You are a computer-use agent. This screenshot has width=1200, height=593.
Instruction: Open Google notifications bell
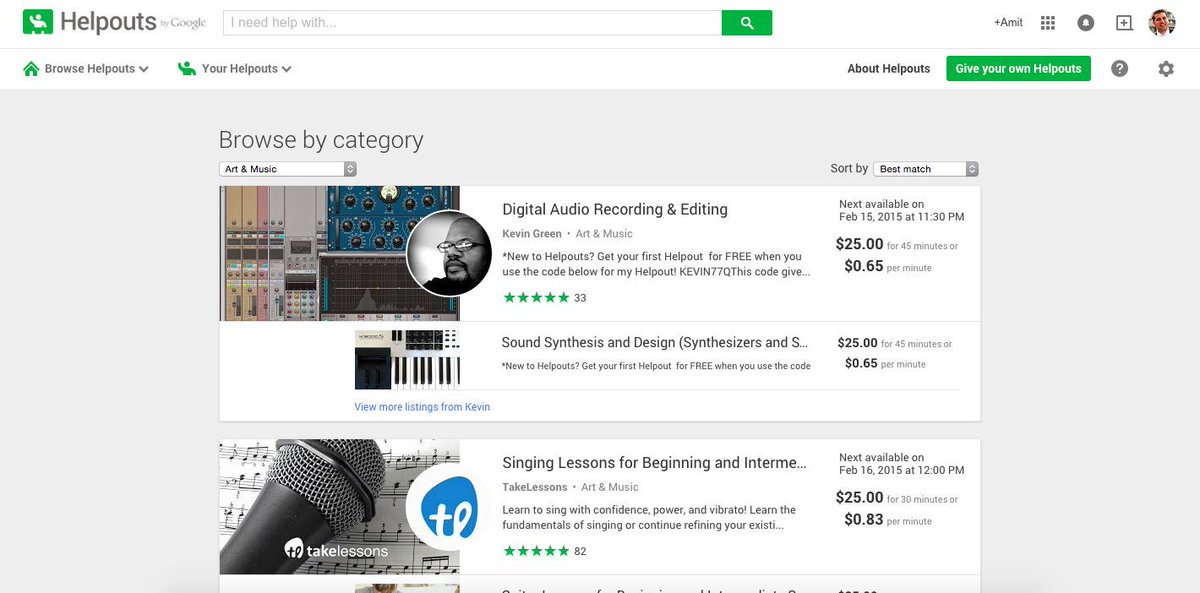click(1085, 22)
